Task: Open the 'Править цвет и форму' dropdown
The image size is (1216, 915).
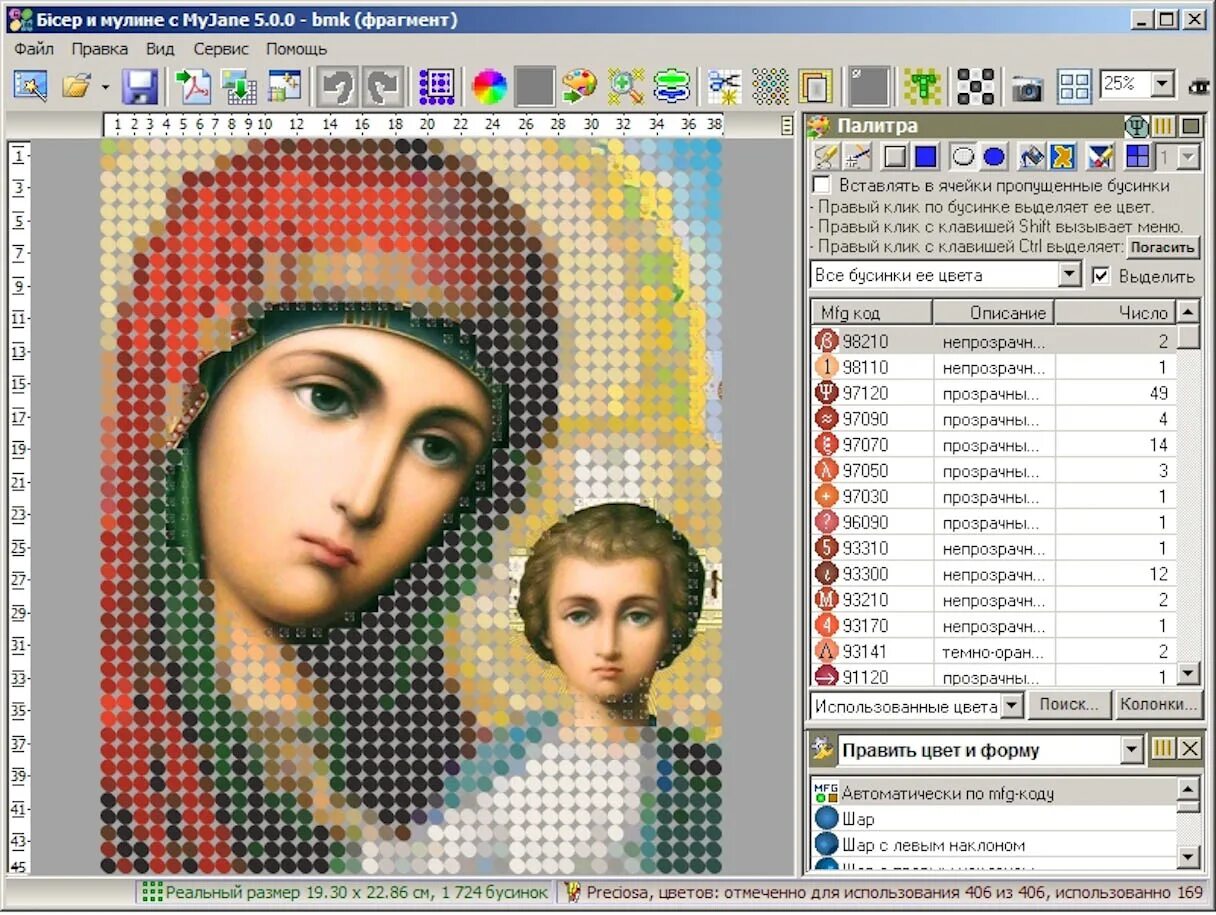Action: tap(1131, 750)
